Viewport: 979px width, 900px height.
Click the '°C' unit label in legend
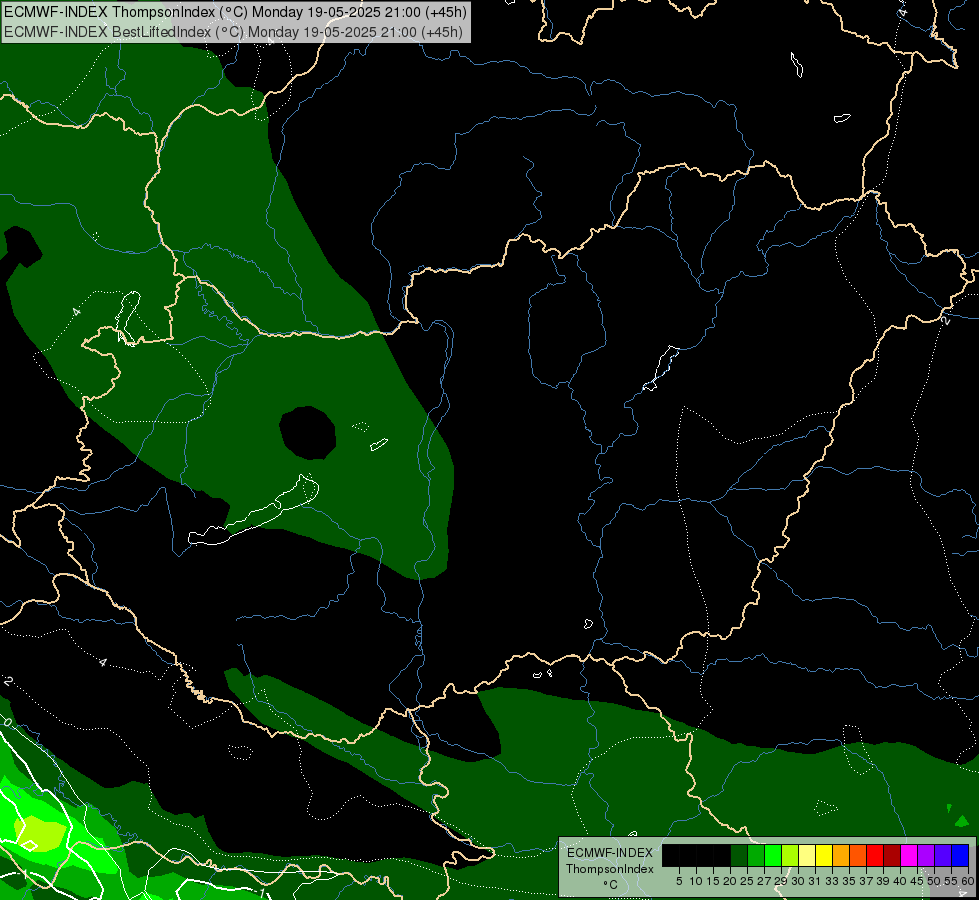pyautogui.click(x=610, y=885)
